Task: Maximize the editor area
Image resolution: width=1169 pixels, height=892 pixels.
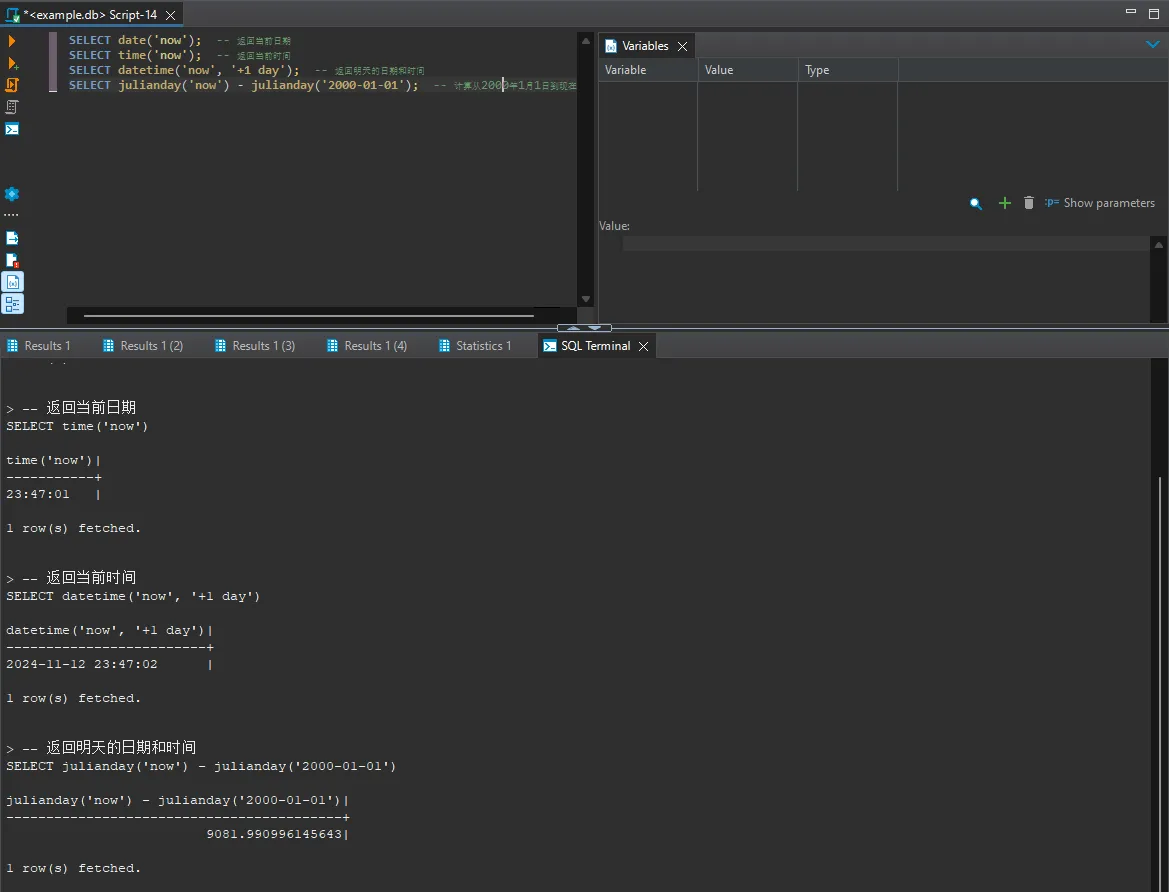Action: (x=1154, y=13)
